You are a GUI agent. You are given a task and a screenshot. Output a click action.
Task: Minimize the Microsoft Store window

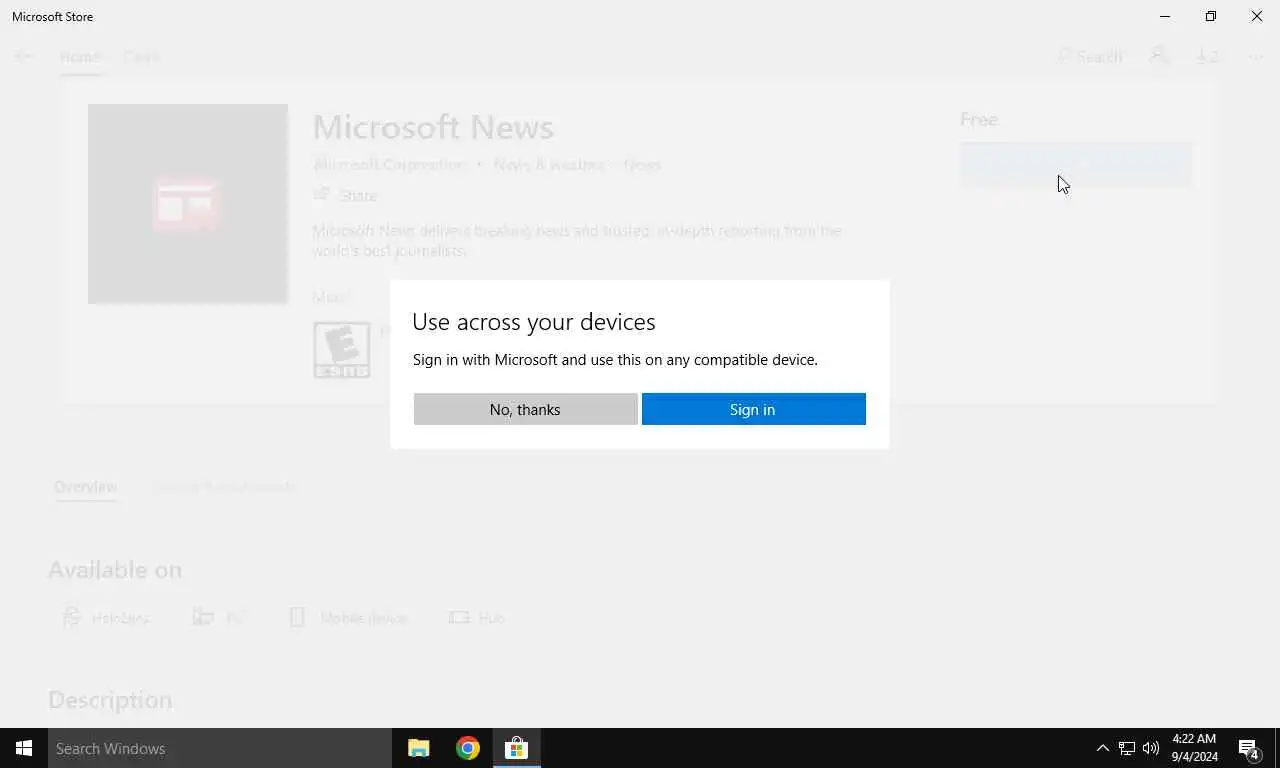(x=1165, y=16)
